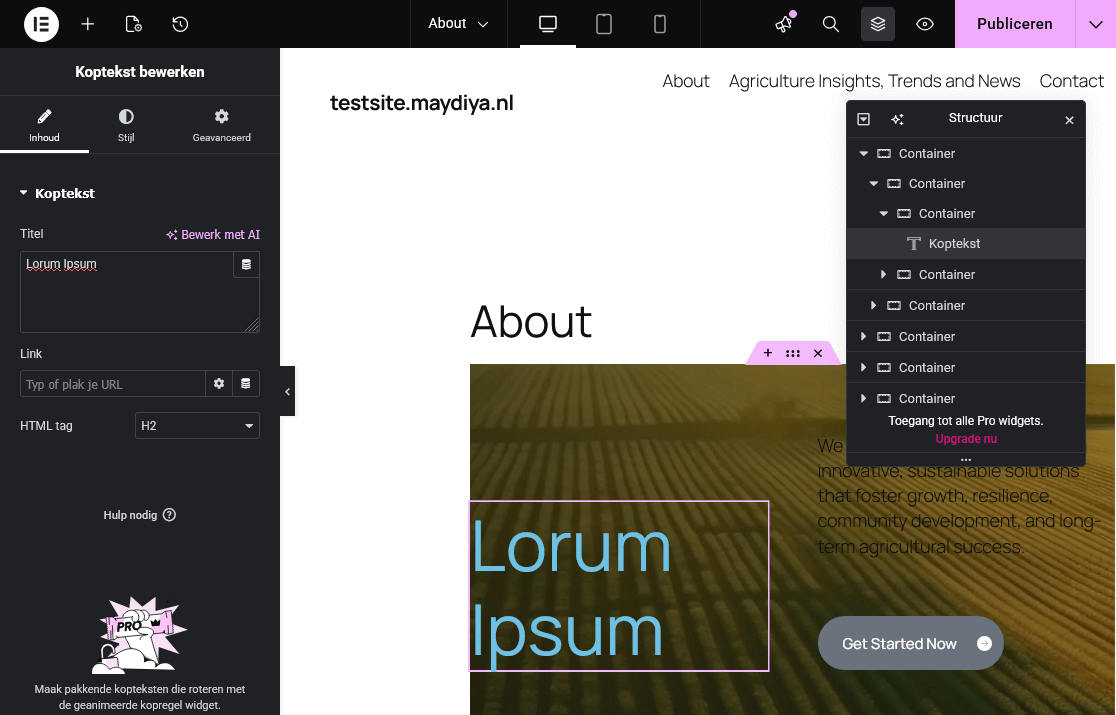Open the What's New megaphone icon

coord(784,24)
